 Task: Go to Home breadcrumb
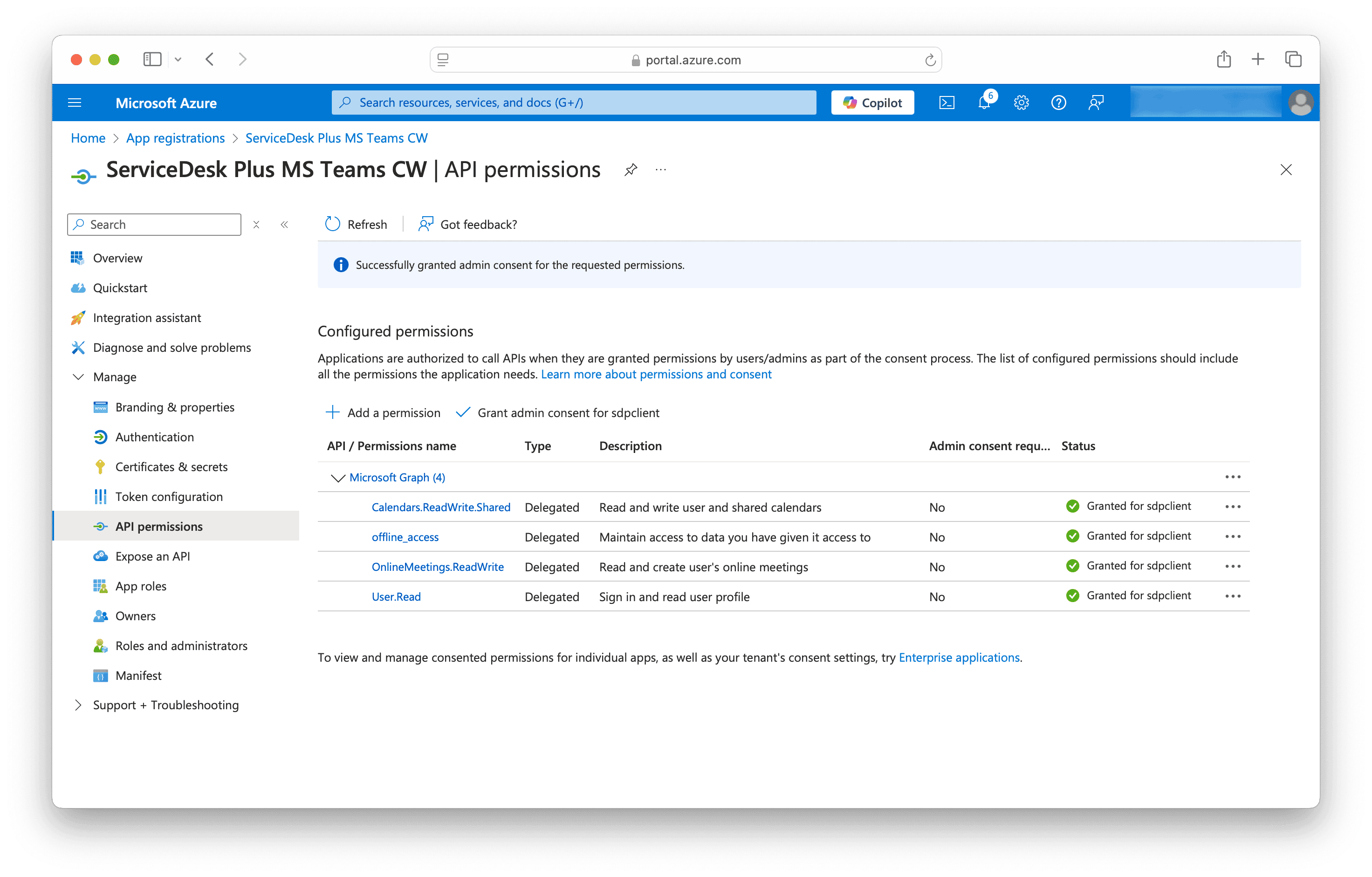click(x=88, y=138)
